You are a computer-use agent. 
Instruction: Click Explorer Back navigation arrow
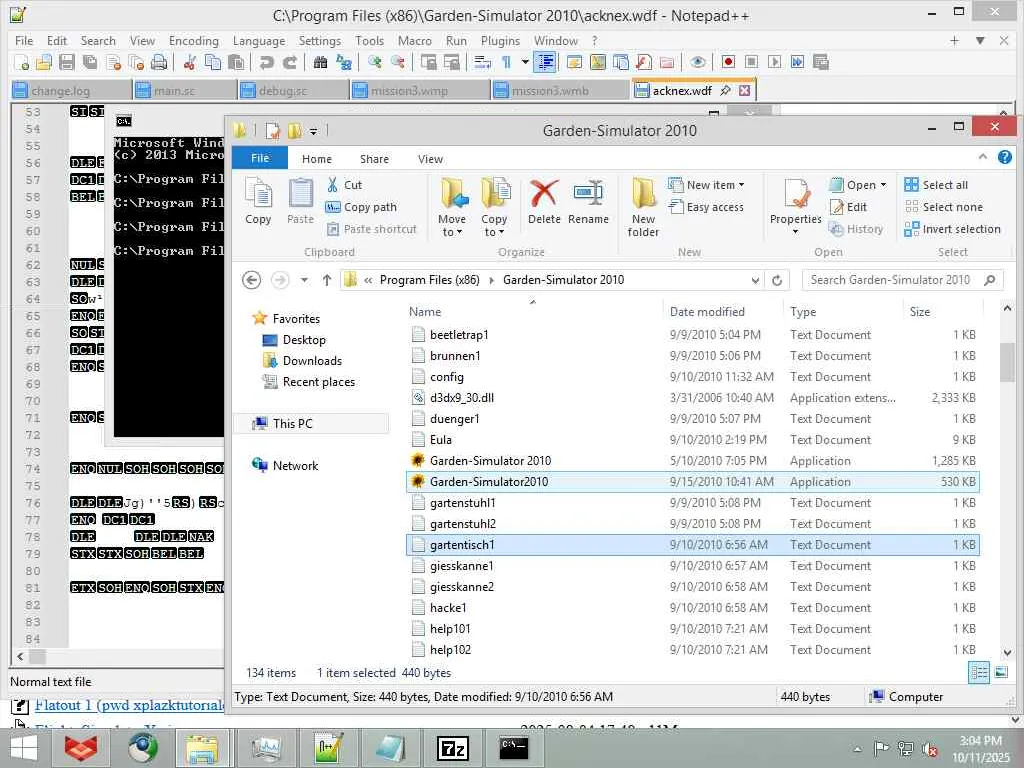(251, 280)
